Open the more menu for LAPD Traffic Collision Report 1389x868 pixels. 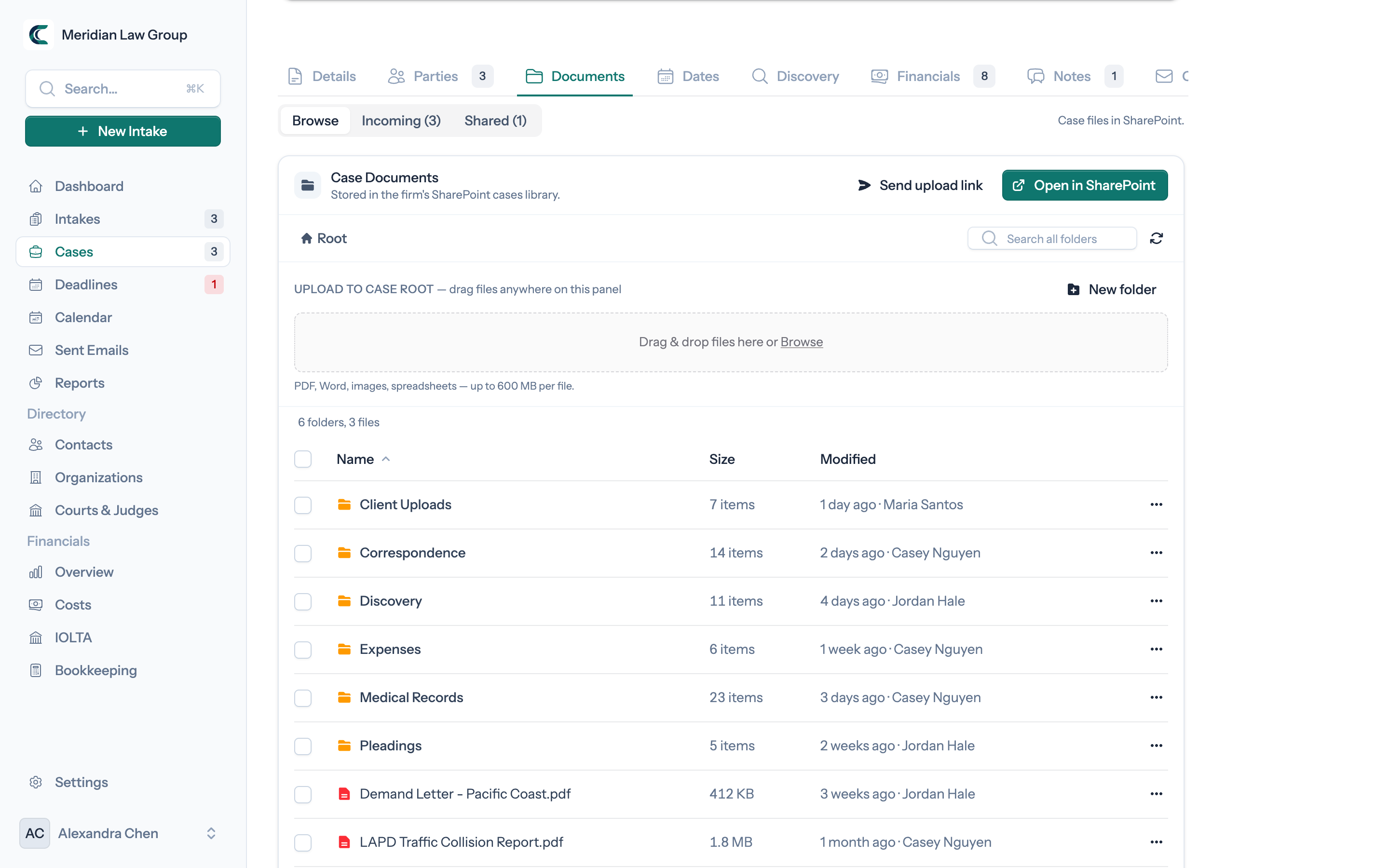click(1156, 841)
